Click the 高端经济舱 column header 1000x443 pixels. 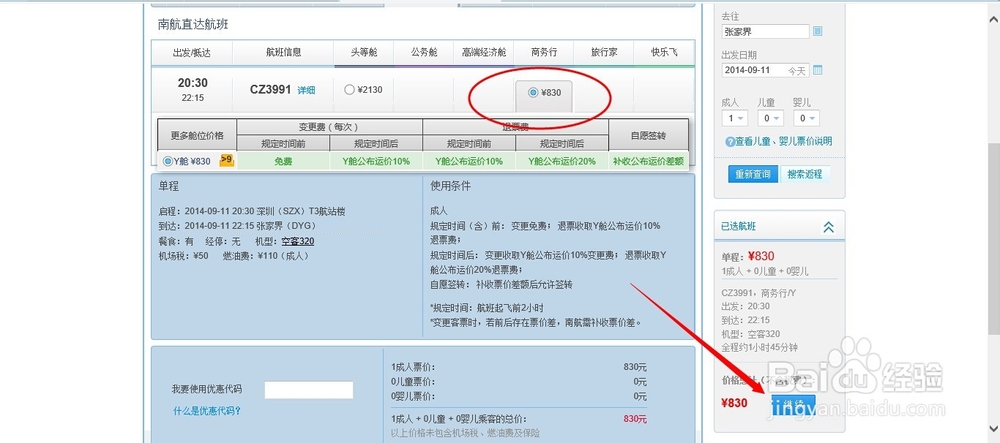[483, 53]
